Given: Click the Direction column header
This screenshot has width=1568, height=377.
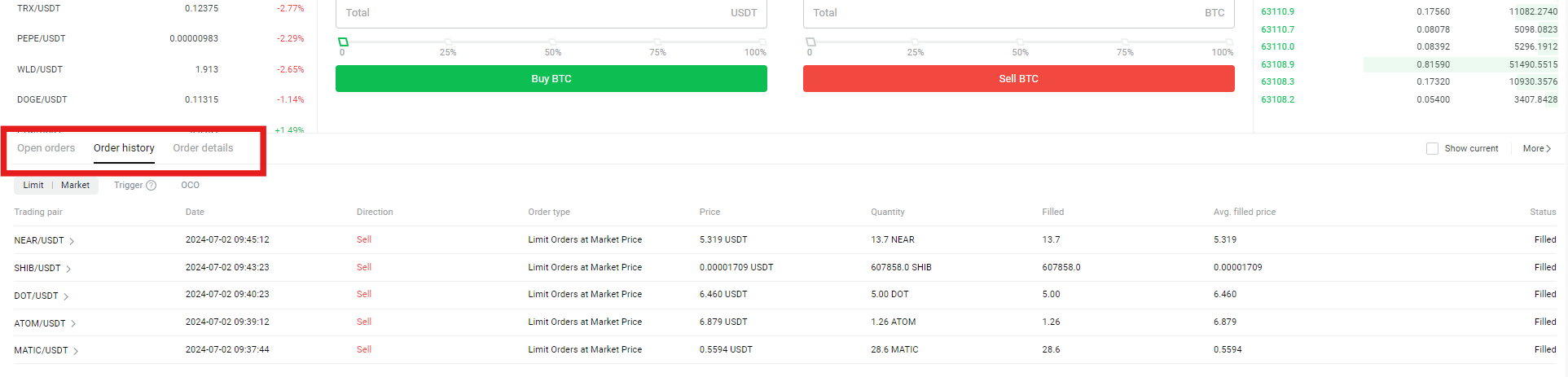Looking at the screenshot, I should (375, 212).
